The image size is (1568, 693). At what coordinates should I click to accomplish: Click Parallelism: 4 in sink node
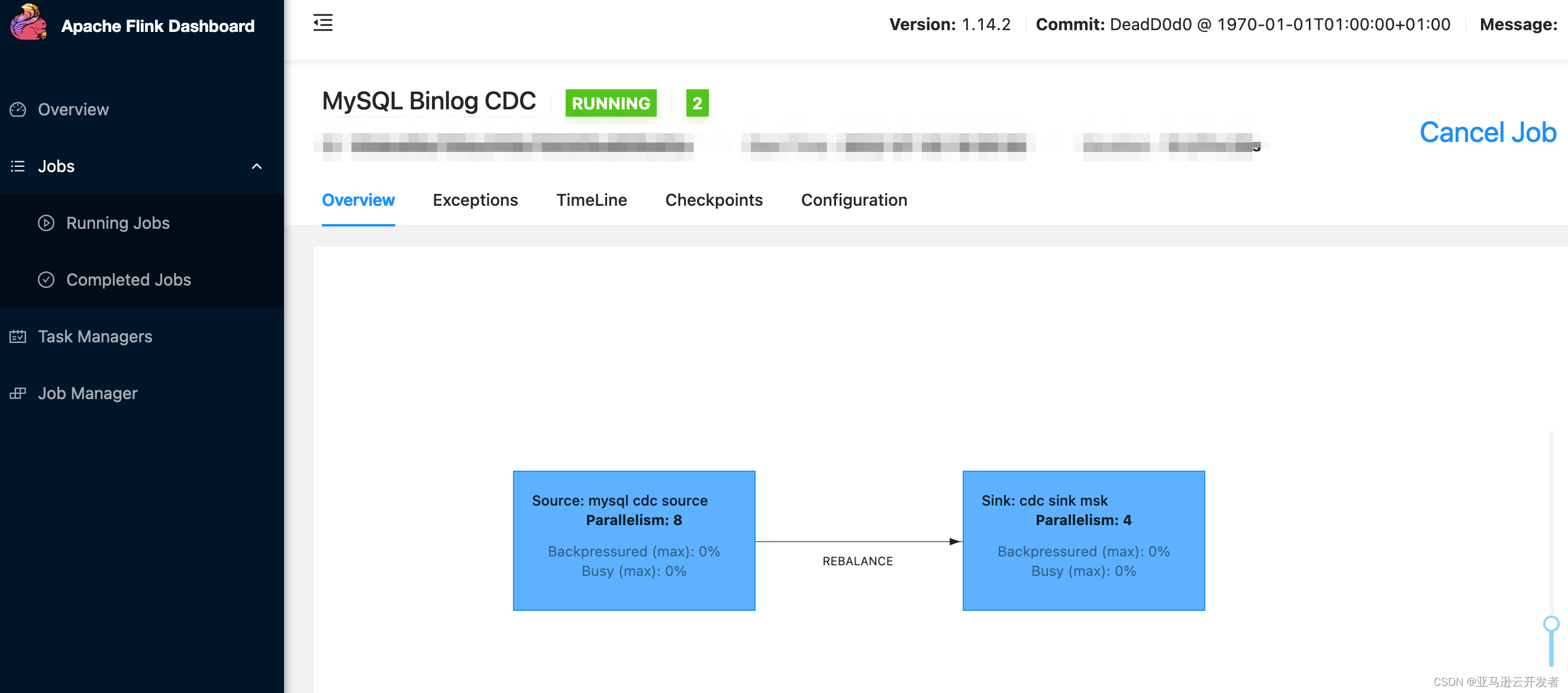pos(1083,520)
